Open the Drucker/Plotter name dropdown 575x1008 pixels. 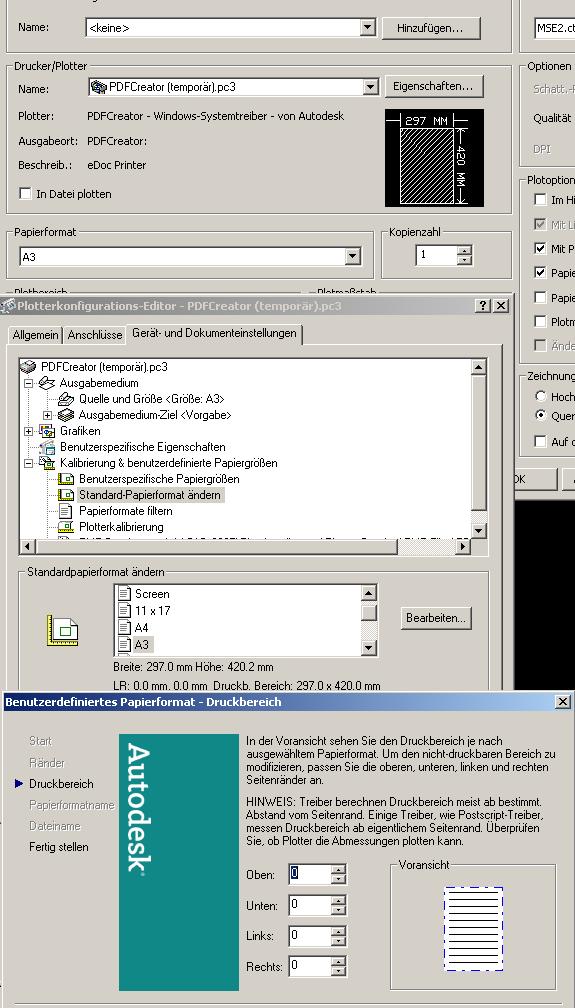point(370,87)
